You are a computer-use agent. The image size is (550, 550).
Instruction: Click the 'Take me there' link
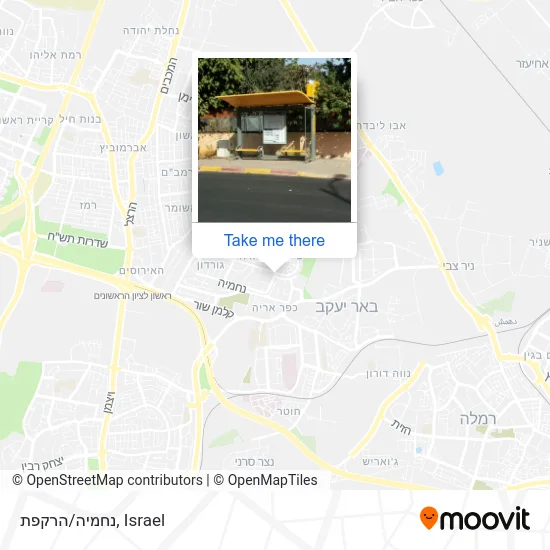point(274,241)
